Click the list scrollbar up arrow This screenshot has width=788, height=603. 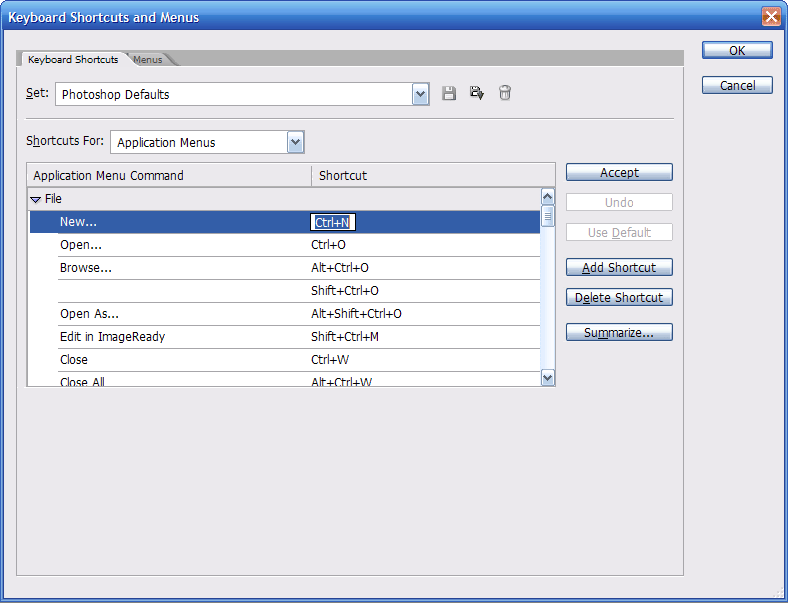tap(547, 197)
